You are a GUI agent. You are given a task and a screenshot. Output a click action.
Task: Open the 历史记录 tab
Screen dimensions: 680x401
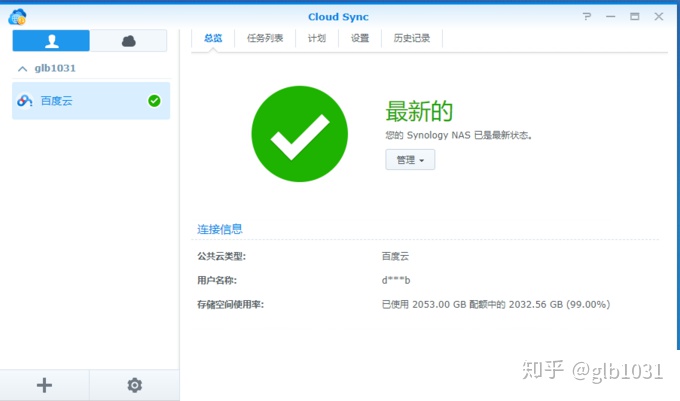(x=412, y=38)
